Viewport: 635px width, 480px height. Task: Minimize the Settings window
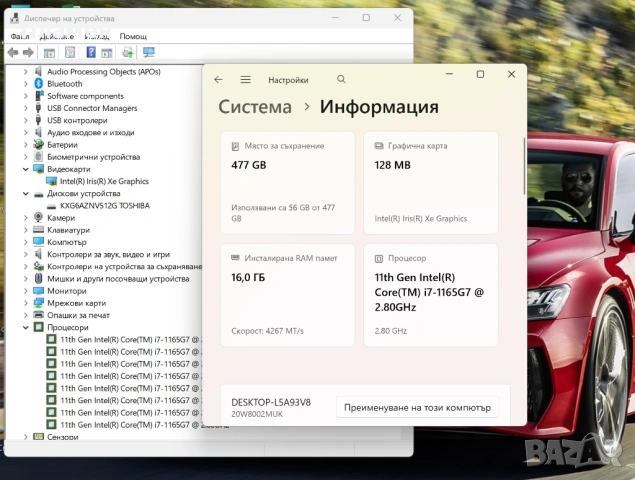(449, 74)
